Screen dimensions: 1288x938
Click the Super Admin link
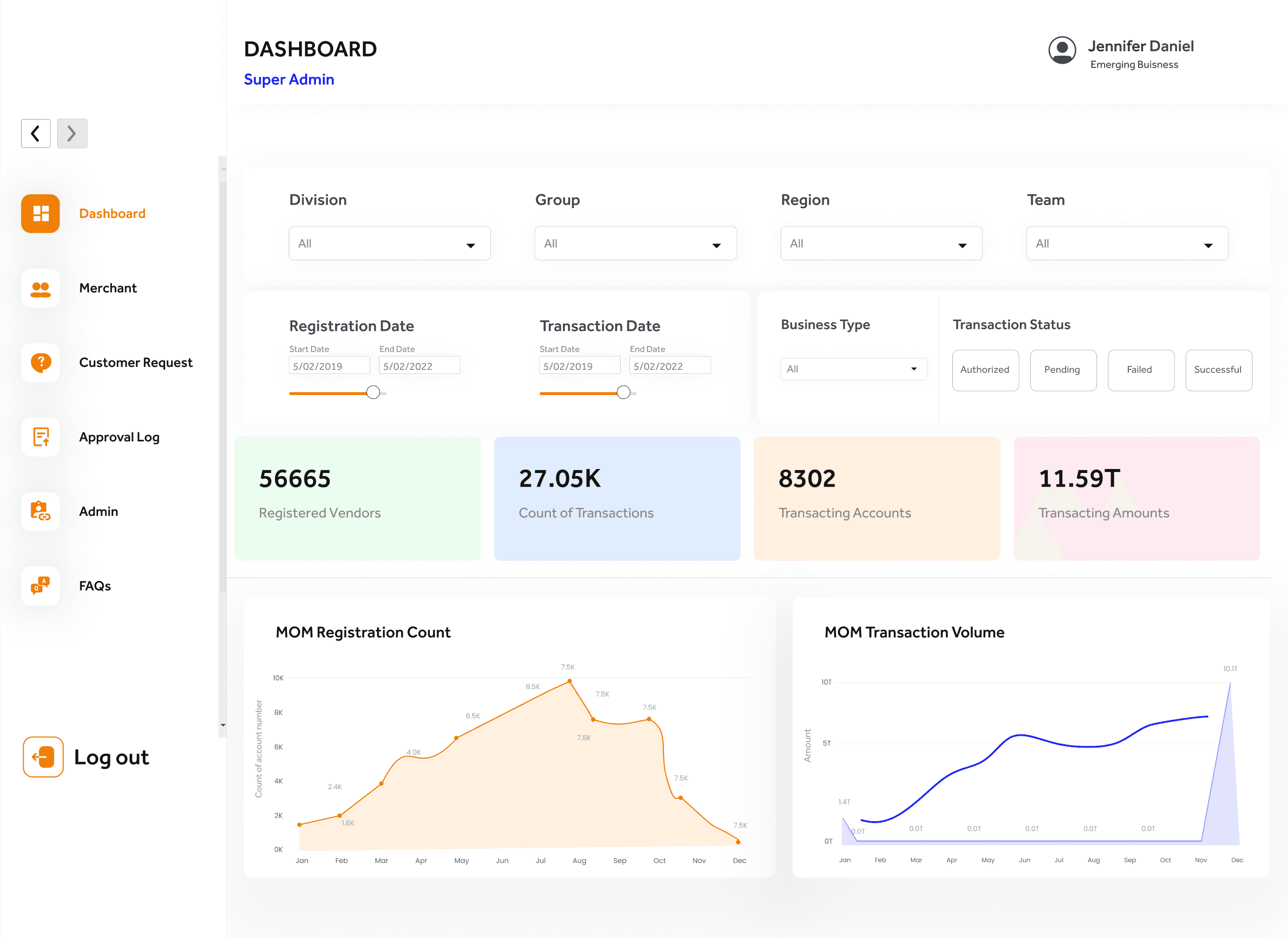[x=289, y=79]
